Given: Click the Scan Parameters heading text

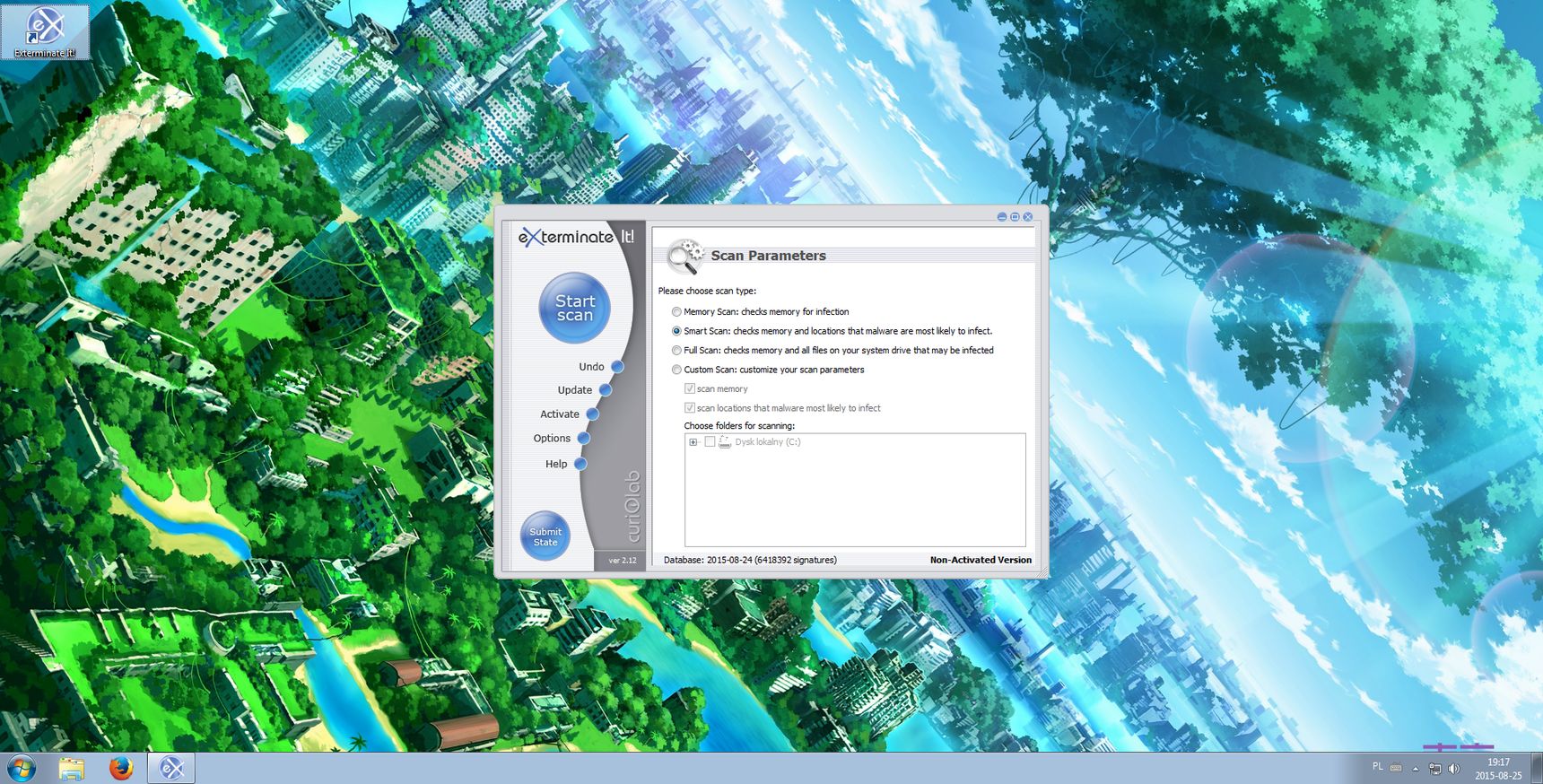Looking at the screenshot, I should [x=768, y=256].
